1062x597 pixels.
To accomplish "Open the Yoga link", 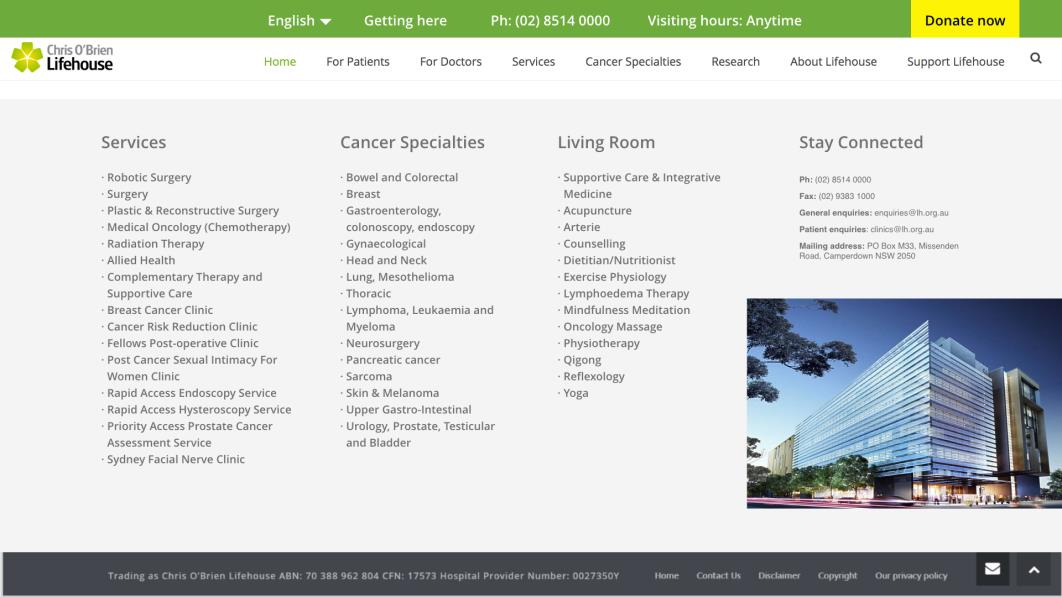I will coord(576,393).
